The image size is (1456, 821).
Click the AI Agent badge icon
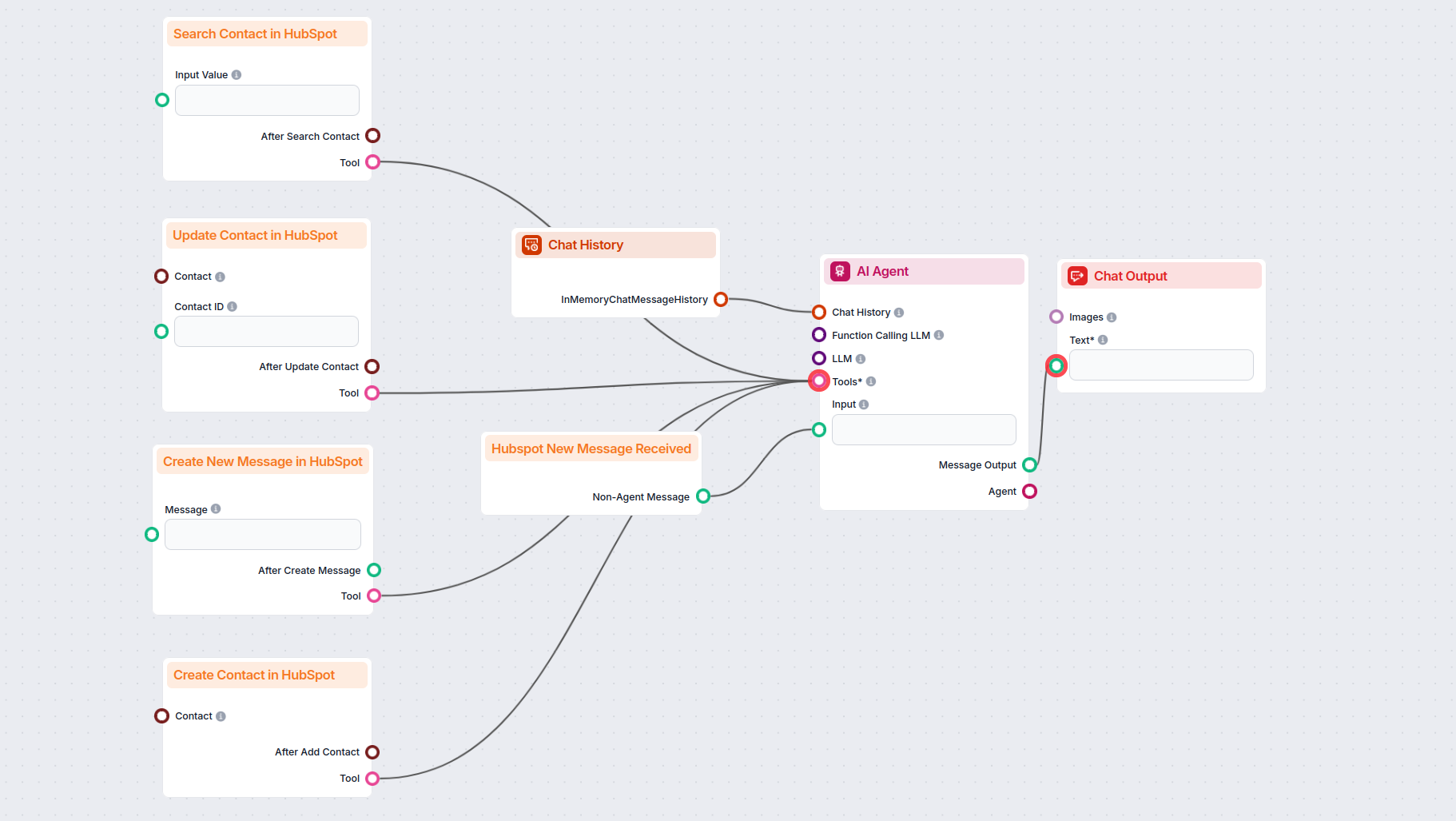tap(839, 271)
